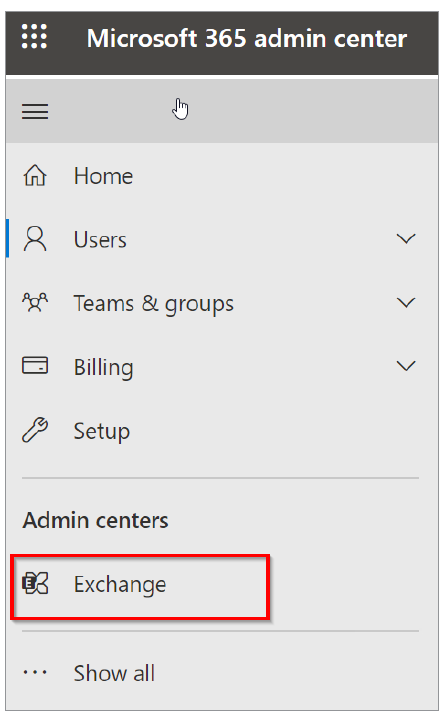This screenshot has height=724, width=447.
Task: Expand the Billing chevron
Action: [406, 366]
